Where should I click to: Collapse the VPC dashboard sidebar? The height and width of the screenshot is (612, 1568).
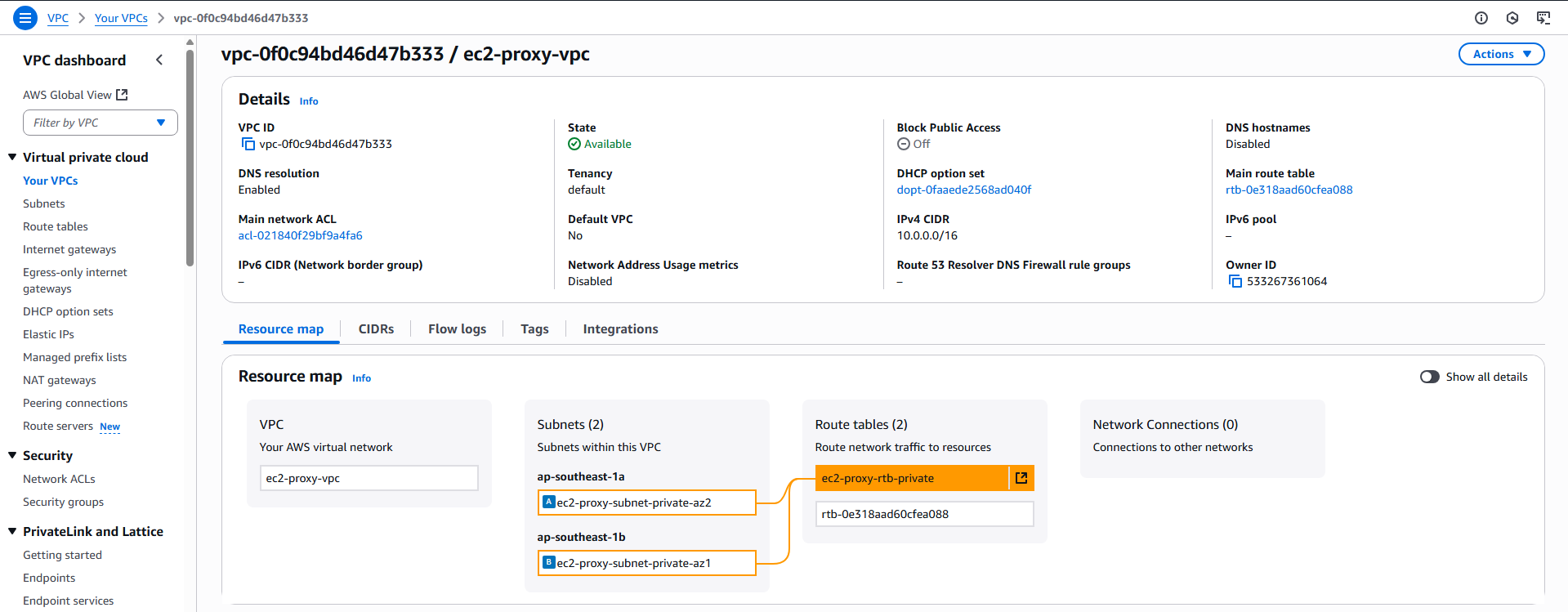coord(159,60)
